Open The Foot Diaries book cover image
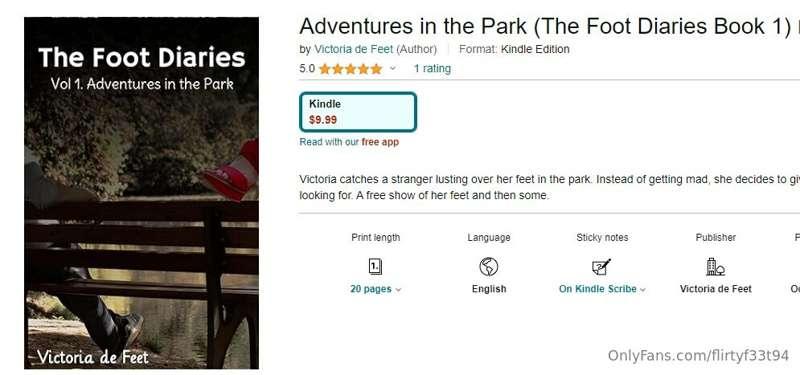This screenshot has width=800, height=375. [141, 193]
